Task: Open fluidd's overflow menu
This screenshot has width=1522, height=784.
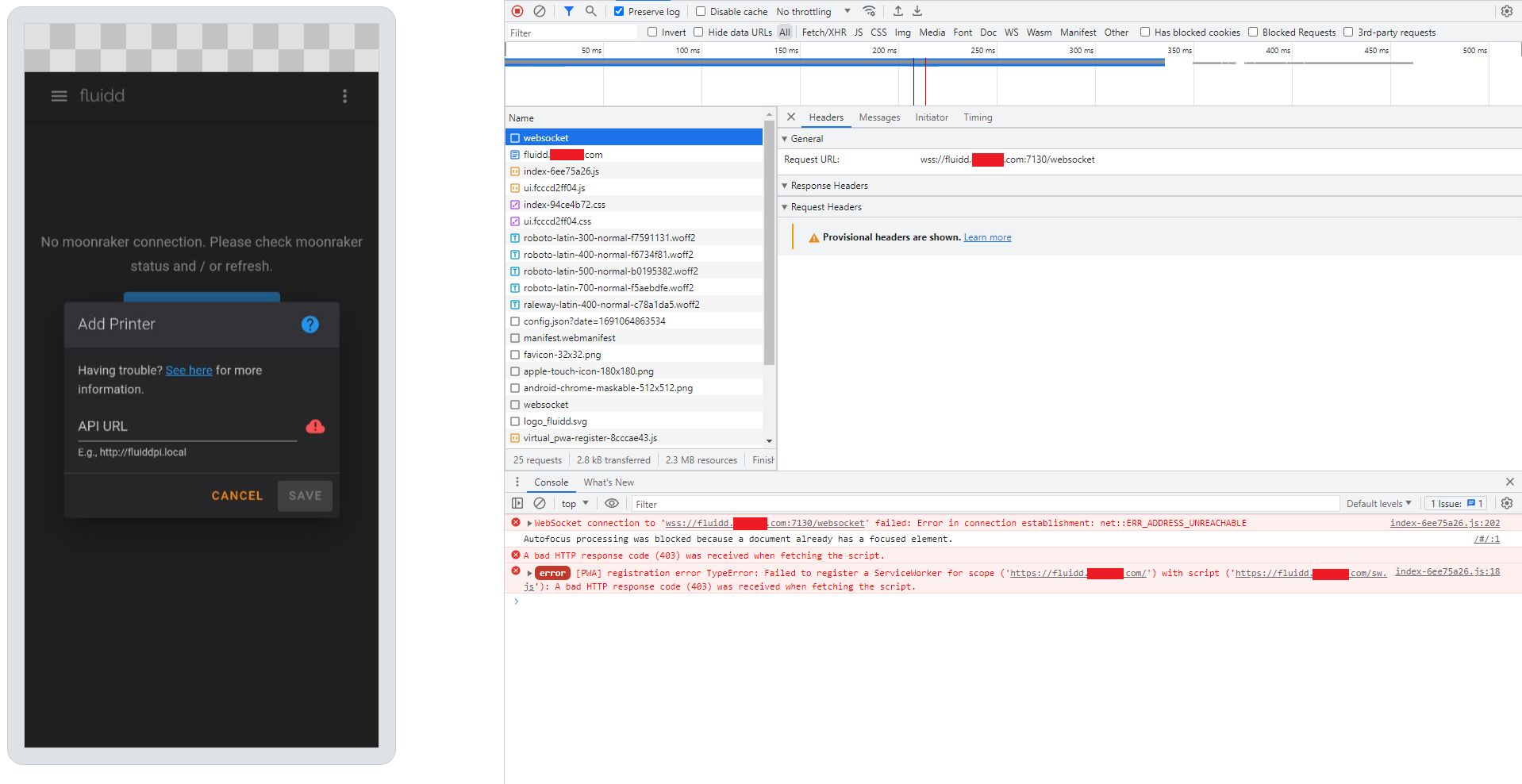Action: [x=345, y=95]
